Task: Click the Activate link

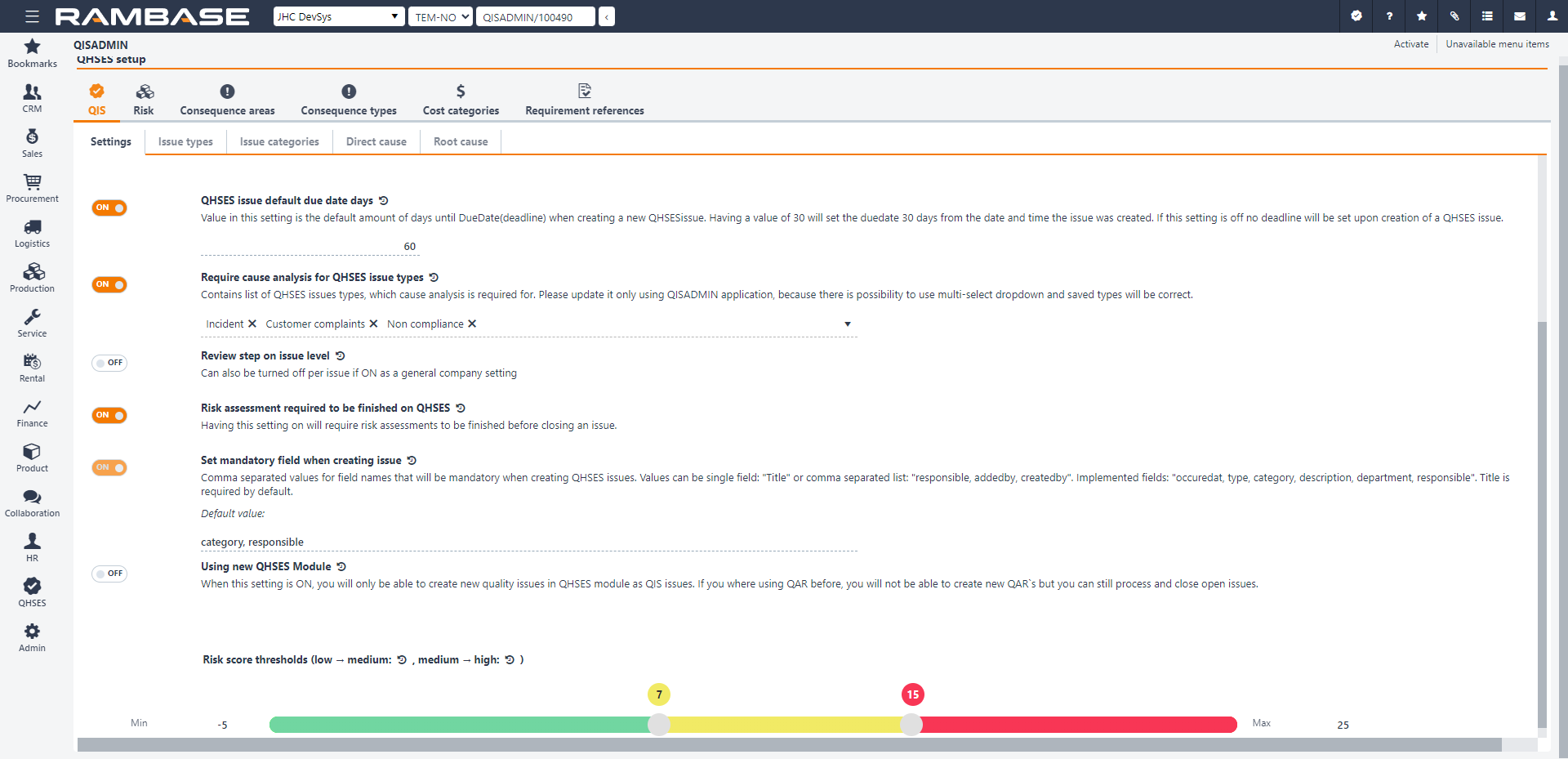Action: point(1410,44)
